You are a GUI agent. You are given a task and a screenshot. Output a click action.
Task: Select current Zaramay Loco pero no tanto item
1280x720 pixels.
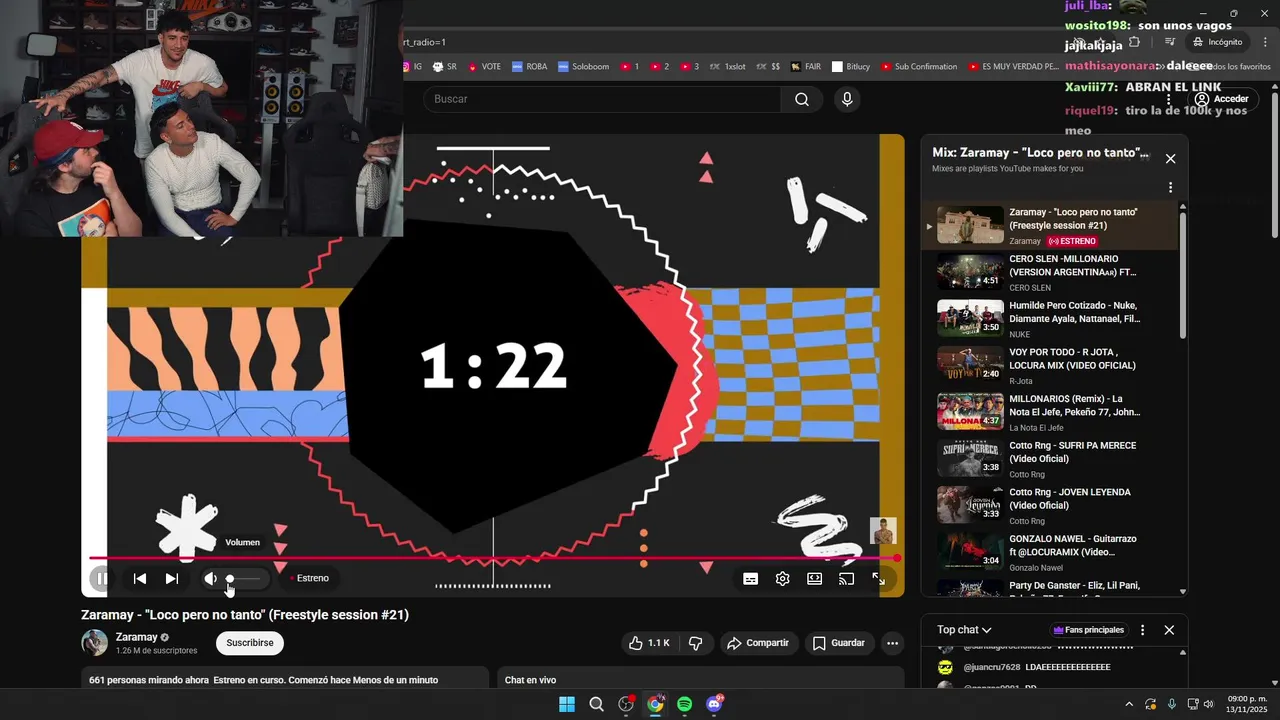(1050, 226)
